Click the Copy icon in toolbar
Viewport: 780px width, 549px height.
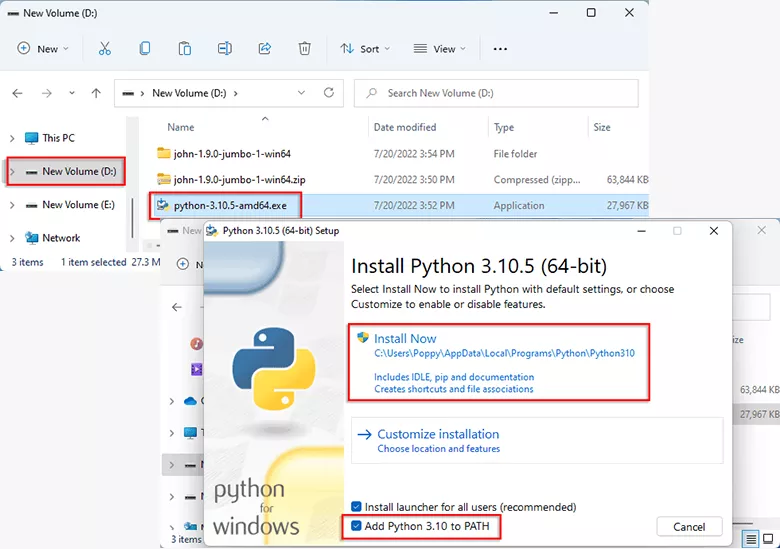(145, 48)
